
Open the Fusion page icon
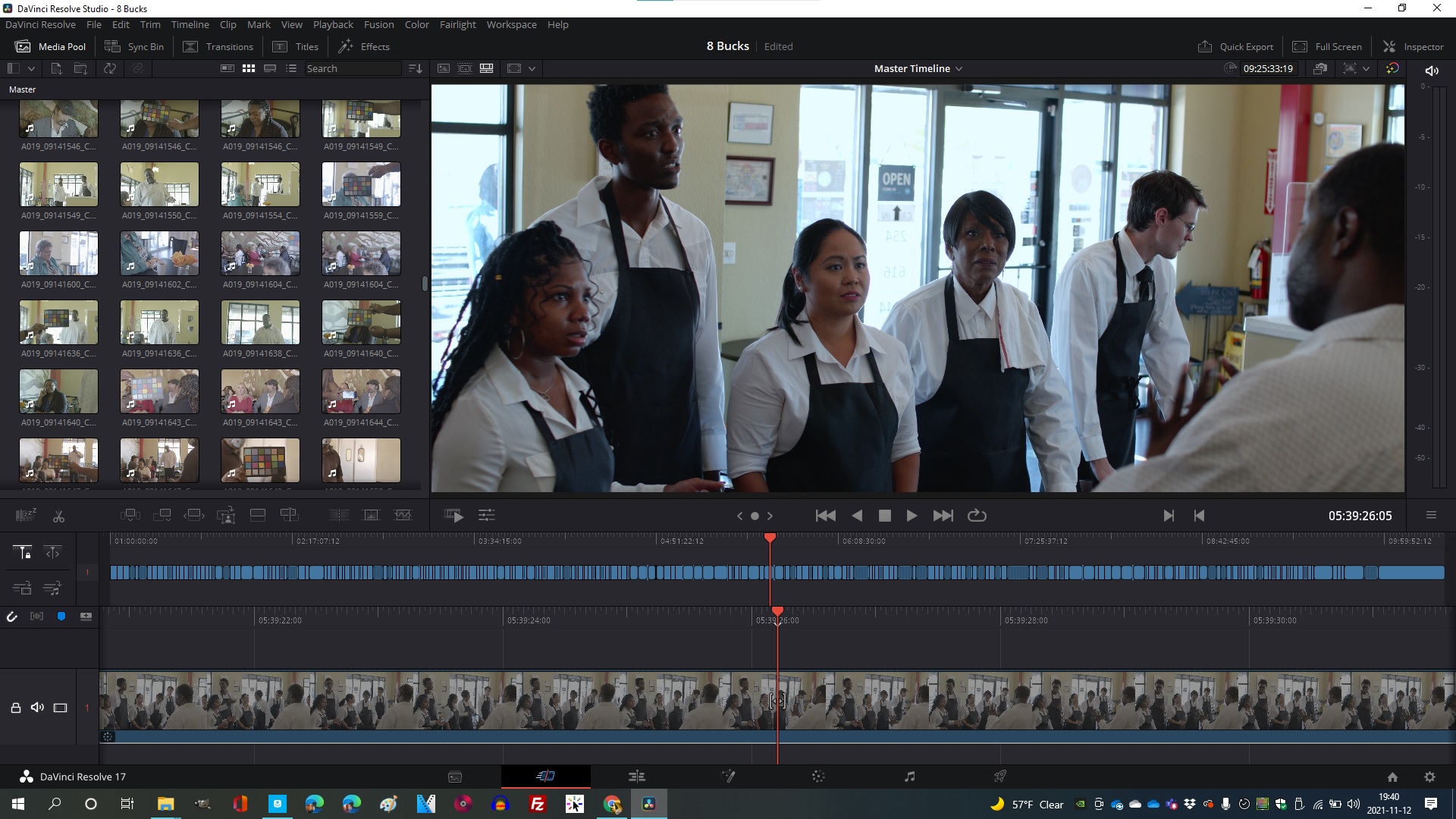[727, 777]
